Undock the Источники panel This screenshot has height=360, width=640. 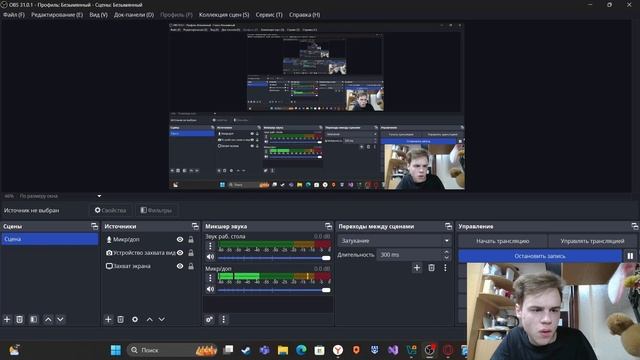(195, 226)
